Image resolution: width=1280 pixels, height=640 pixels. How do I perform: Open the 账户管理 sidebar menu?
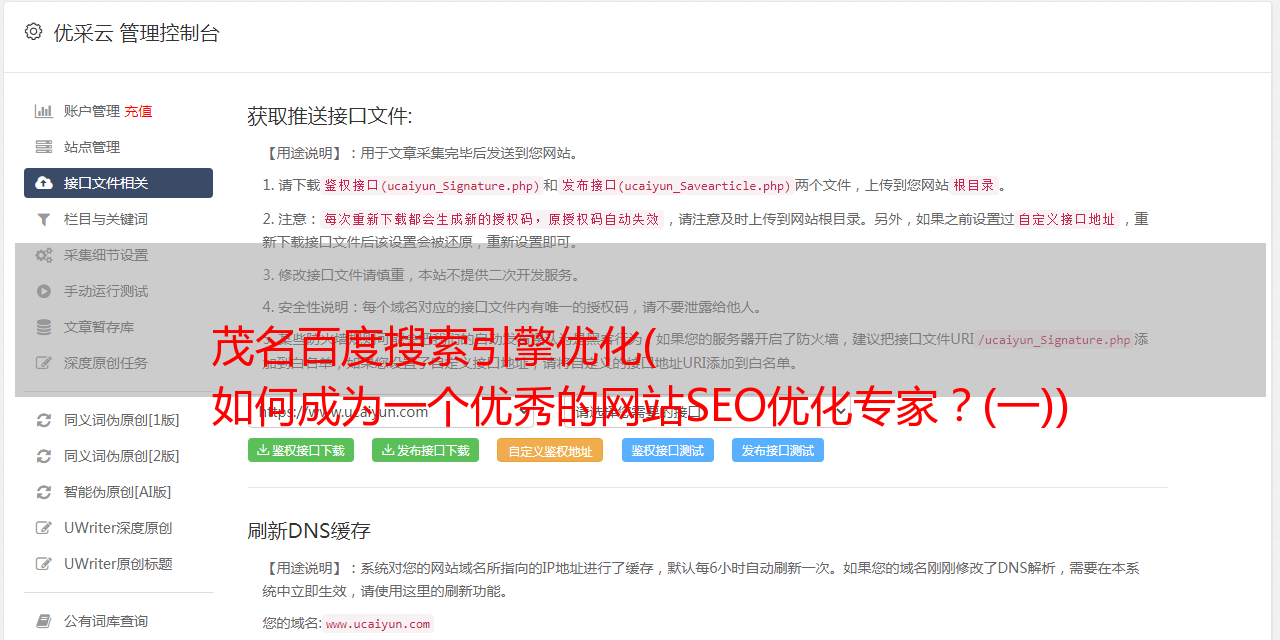pyautogui.click(x=92, y=111)
